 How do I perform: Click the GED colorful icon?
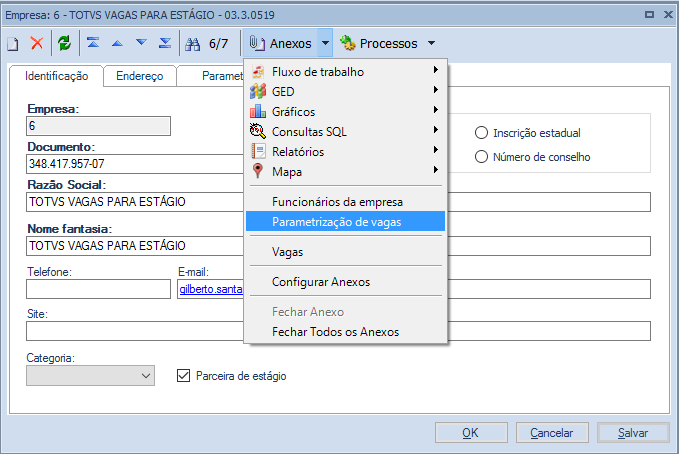click(x=258, y=91)
